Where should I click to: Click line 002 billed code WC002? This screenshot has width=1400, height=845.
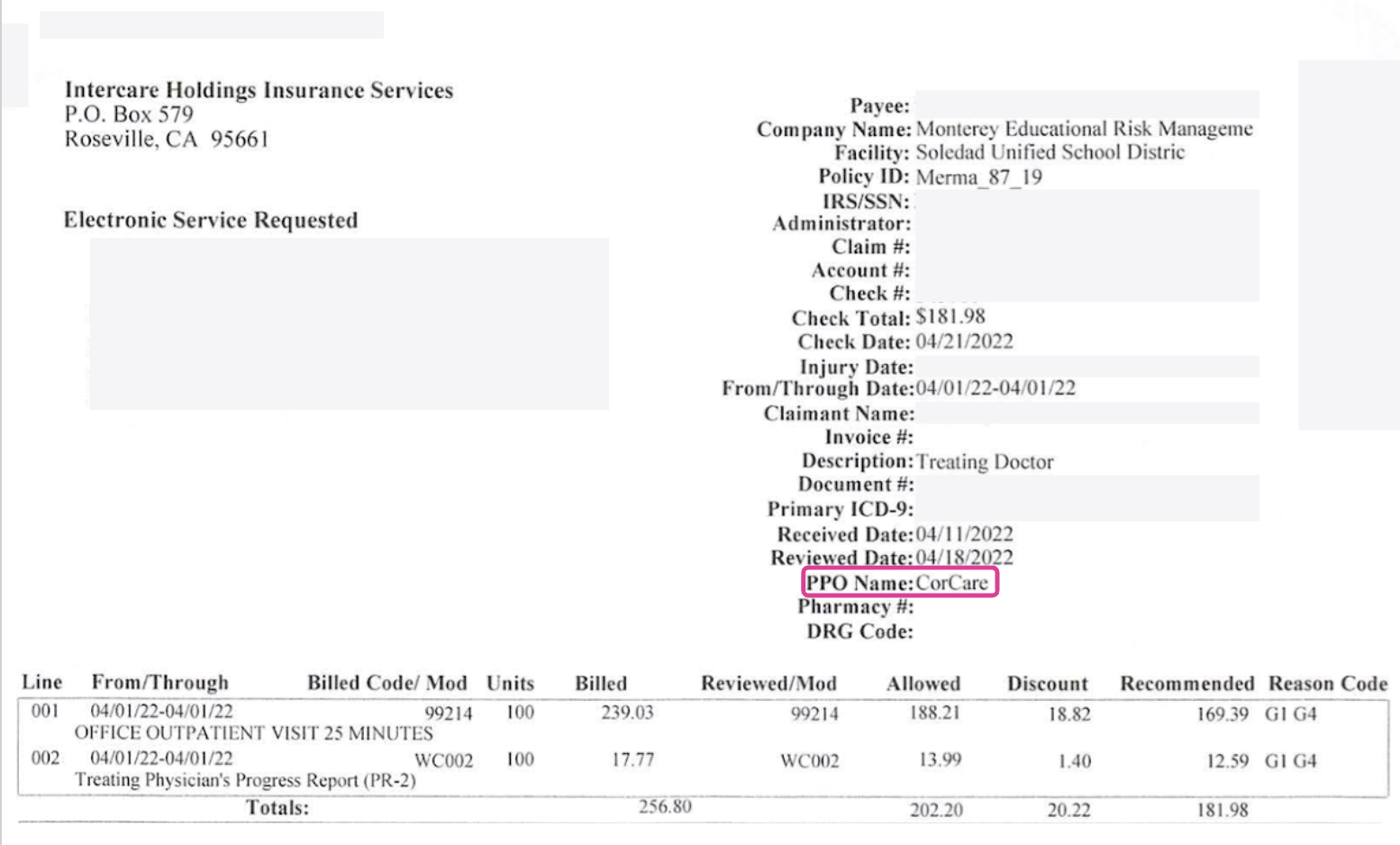pyautogui.click(x=443, y=760)
